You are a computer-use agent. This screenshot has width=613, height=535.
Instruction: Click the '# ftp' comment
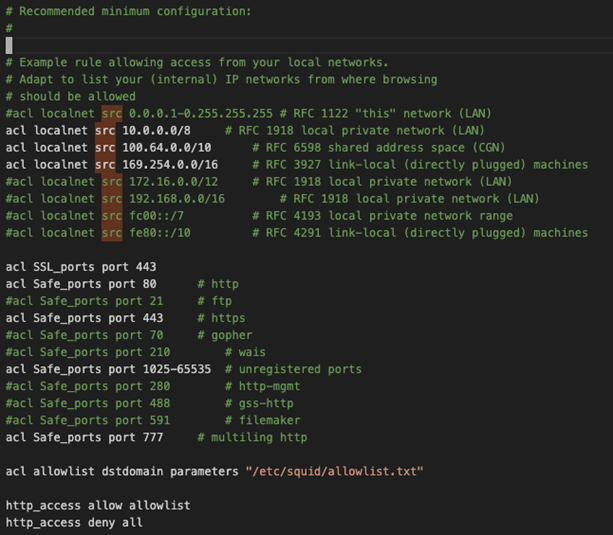coord(215,301)
